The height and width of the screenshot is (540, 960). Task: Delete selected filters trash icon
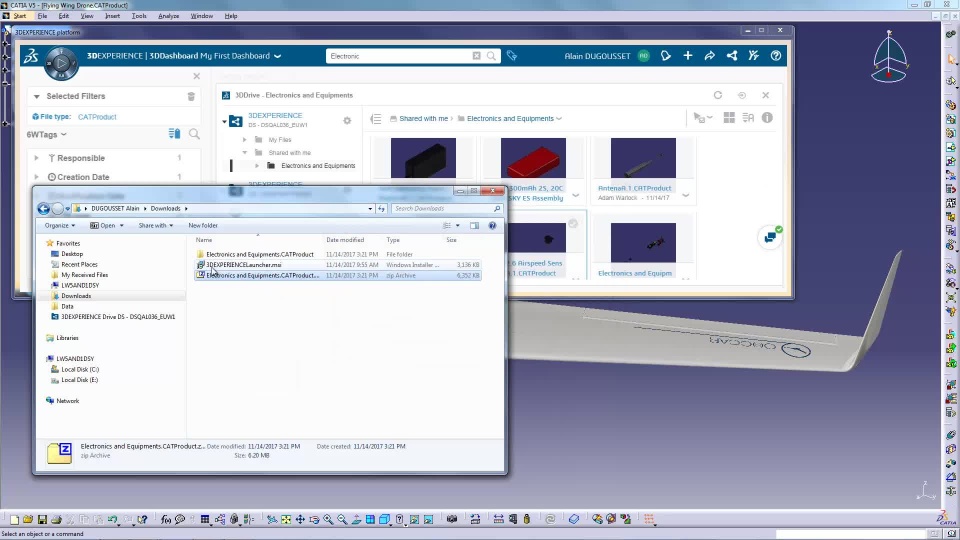(191, 96)
